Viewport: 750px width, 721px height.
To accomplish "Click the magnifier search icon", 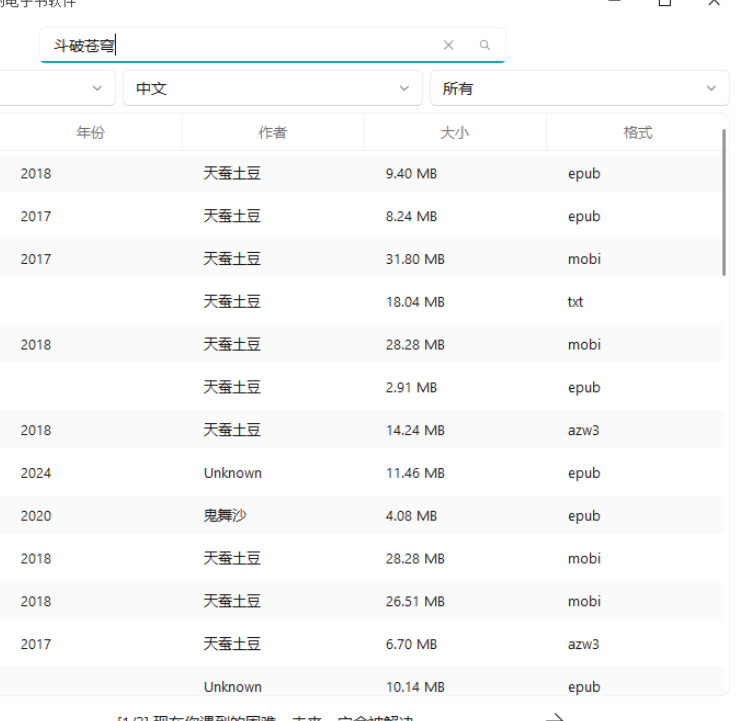I will tap(485, 45).
